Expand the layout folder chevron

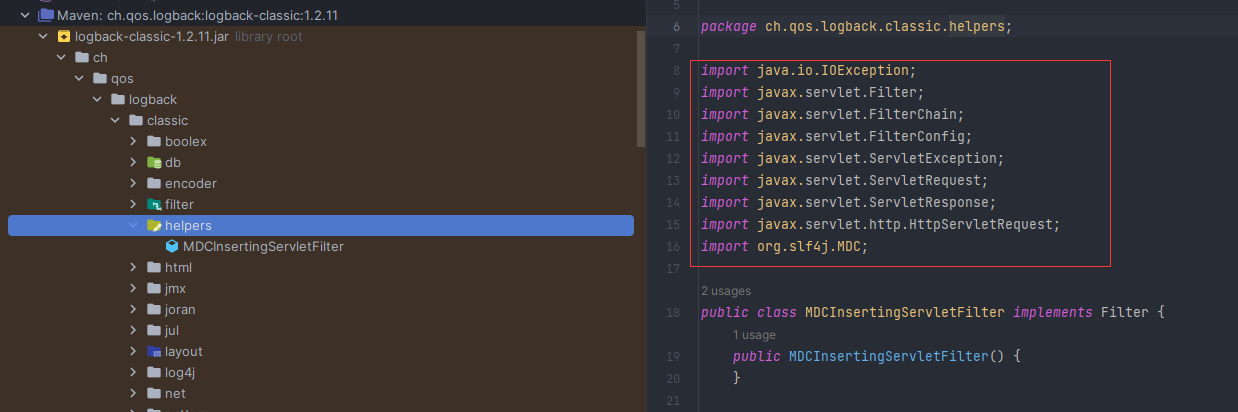tap(133, 351)
